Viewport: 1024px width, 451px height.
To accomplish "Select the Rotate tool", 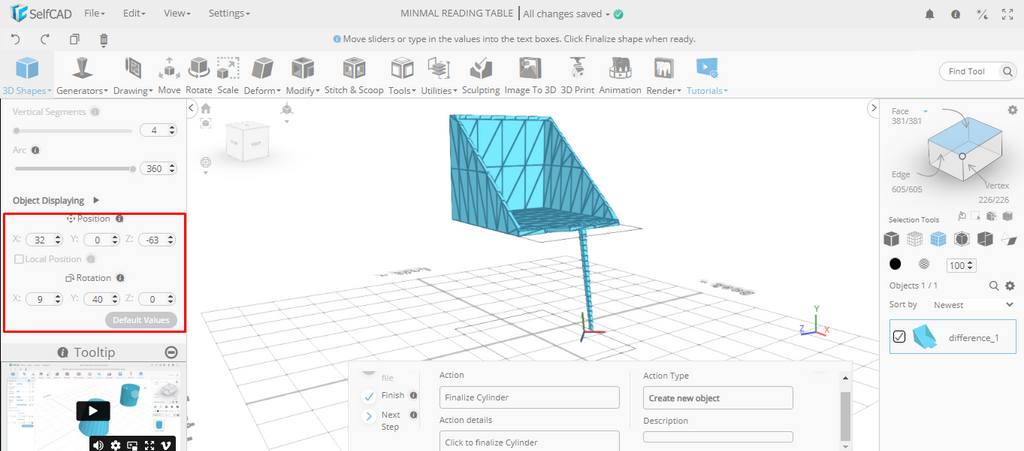I will click(199, 74).
